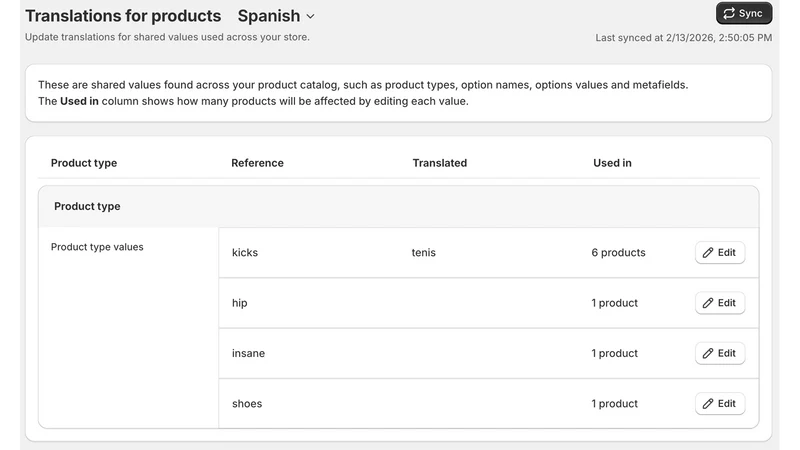Click the 'Product type values' label

click(x=97, y=247)
